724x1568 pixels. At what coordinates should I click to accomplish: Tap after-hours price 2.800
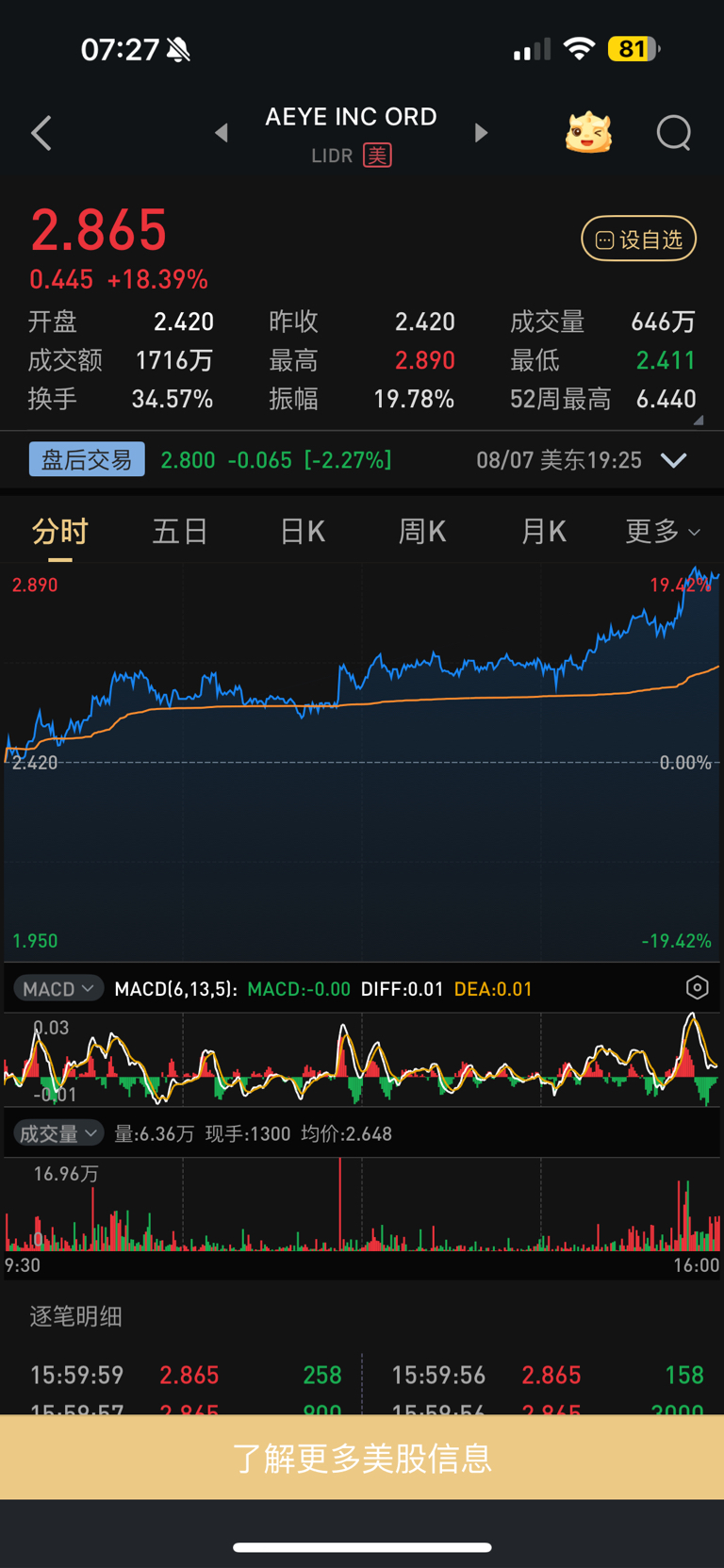188,460
